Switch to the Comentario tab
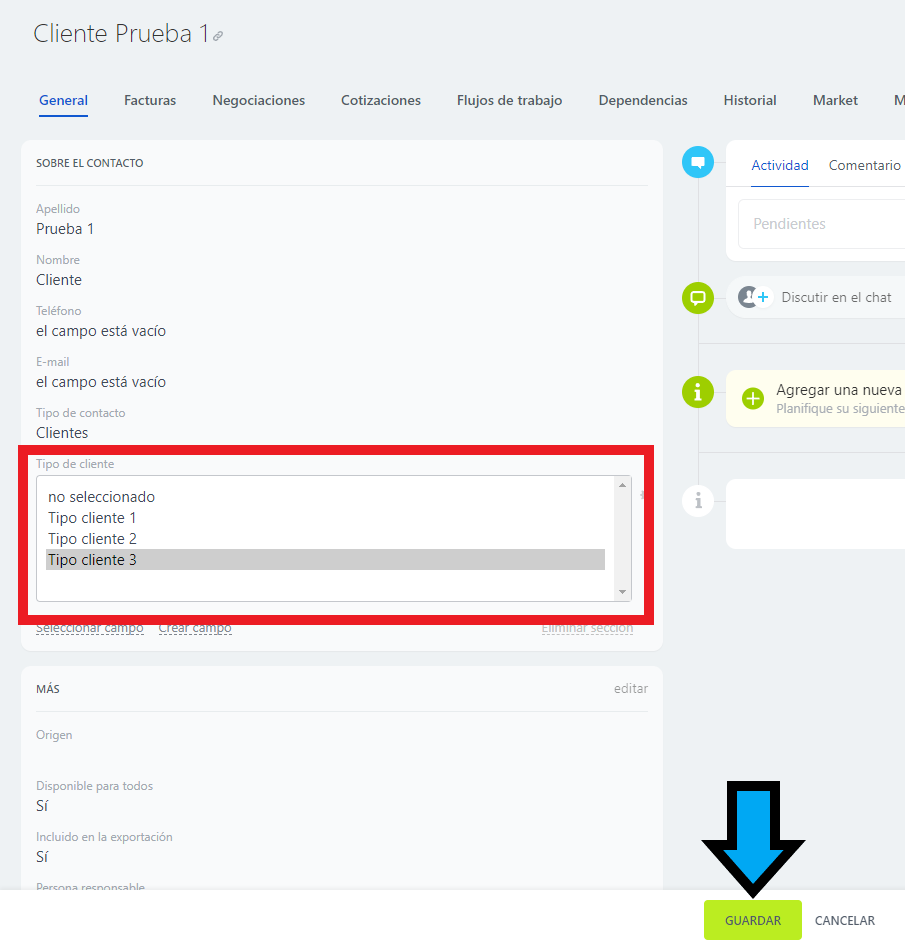 (x=864, y=165)
